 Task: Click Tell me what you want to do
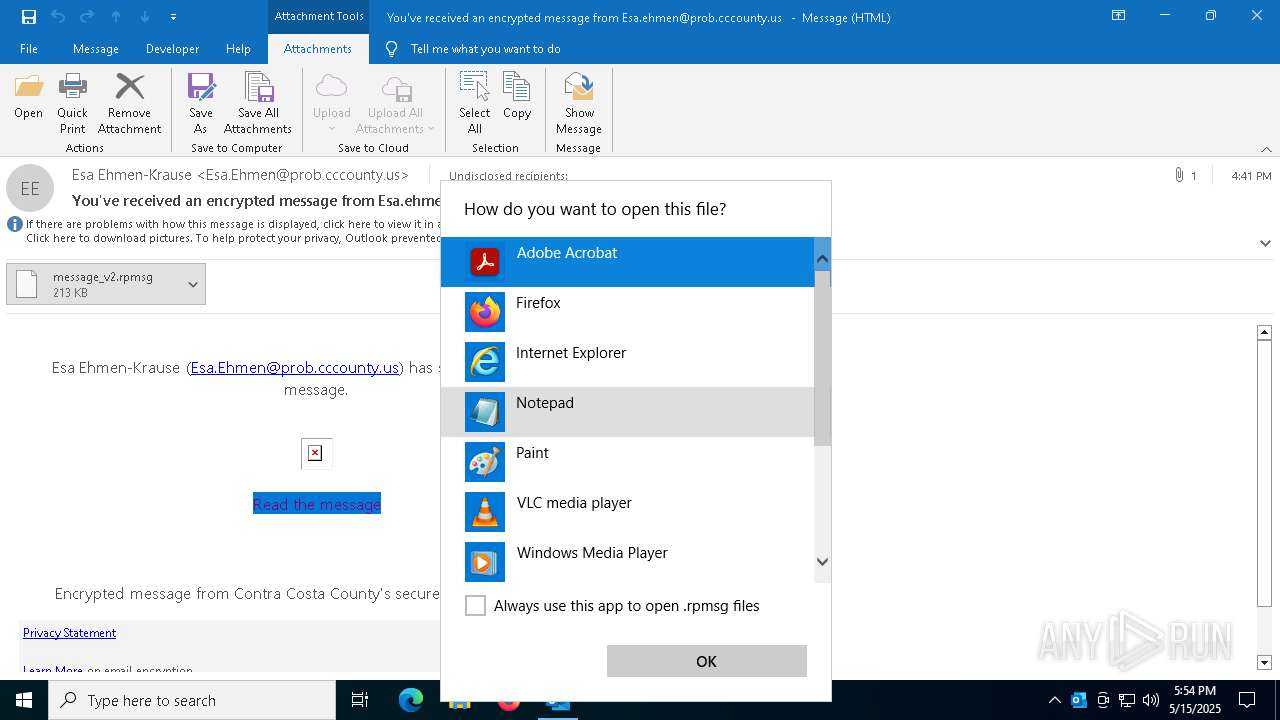(485, 49)
